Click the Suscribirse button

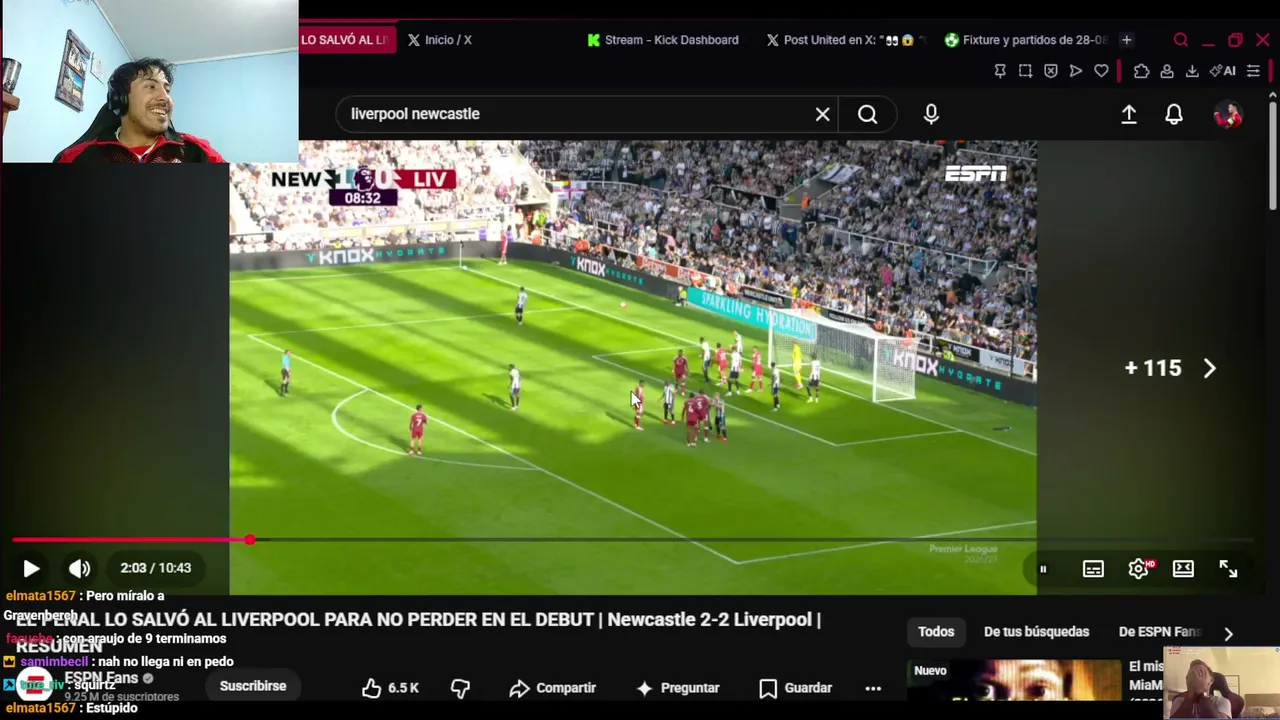(253, 686)
